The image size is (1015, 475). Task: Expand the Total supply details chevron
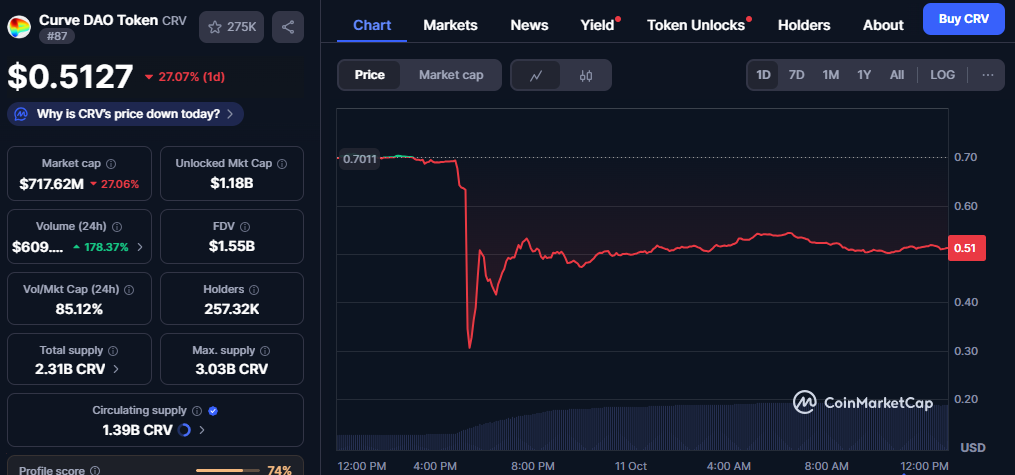click(x=116, y=369)
